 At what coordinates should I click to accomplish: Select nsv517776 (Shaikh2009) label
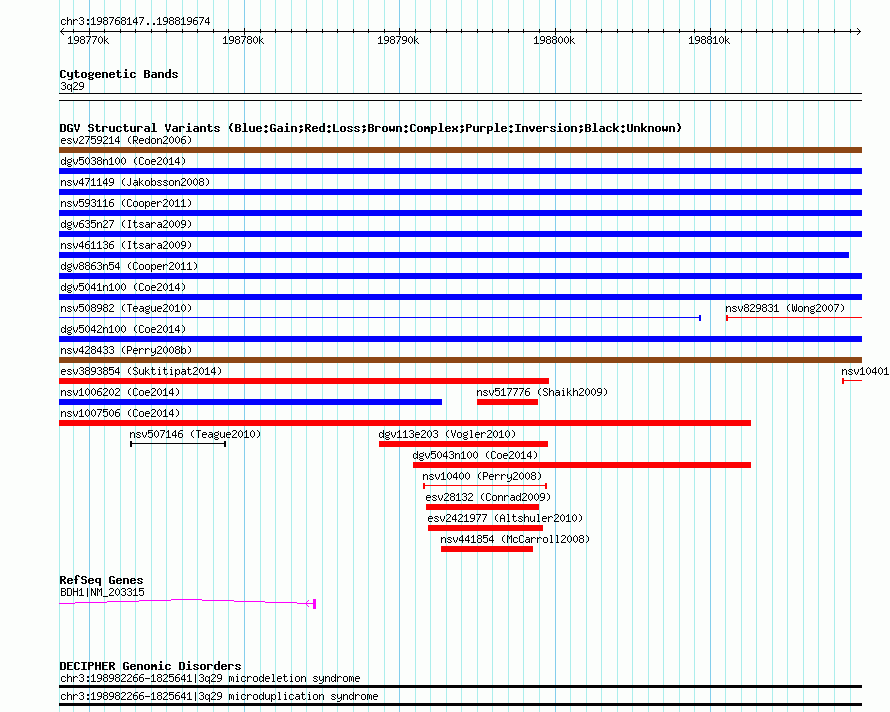542,392
